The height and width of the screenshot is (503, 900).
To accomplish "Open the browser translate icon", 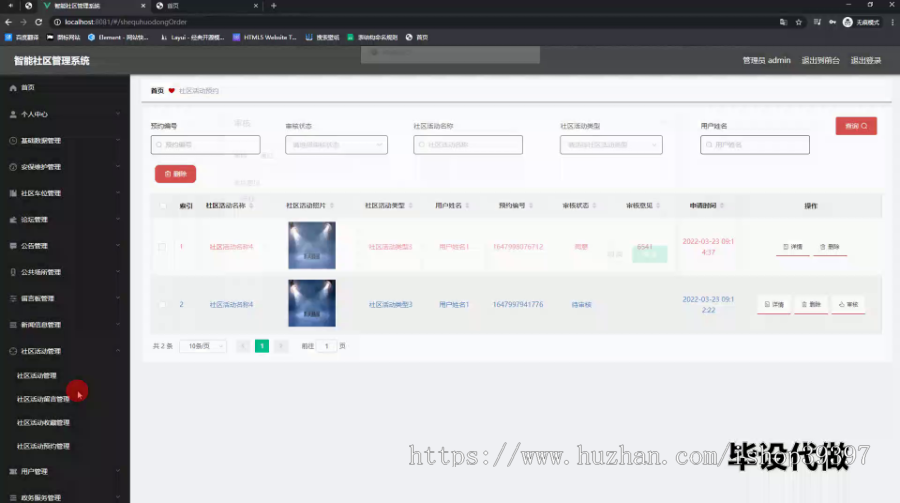I will click(x=783, y=22).
